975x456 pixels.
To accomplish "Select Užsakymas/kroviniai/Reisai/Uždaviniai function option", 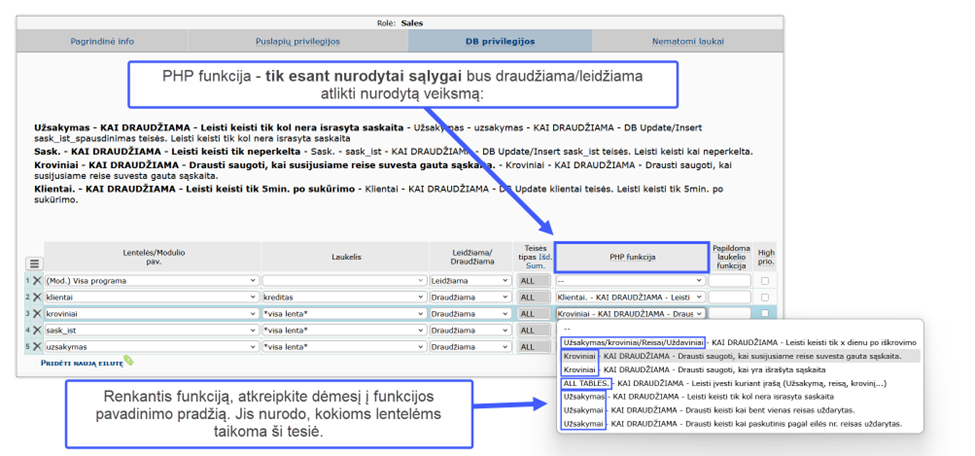I will click(x=739, y=342).
